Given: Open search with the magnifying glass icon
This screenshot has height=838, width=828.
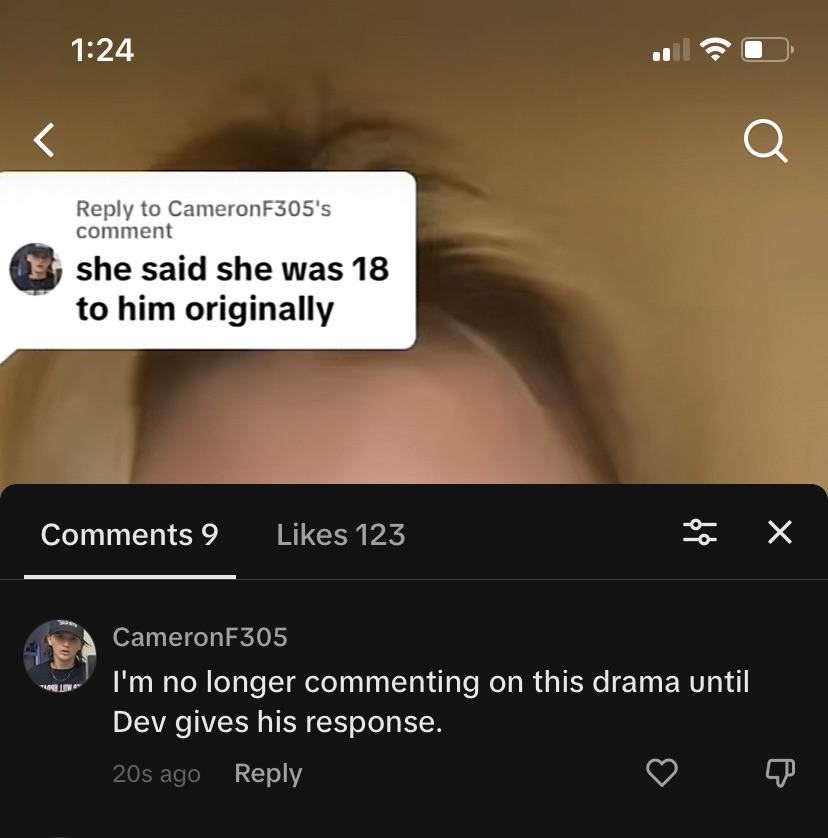Looking at the screenshot, I should (x=765, y=141).
